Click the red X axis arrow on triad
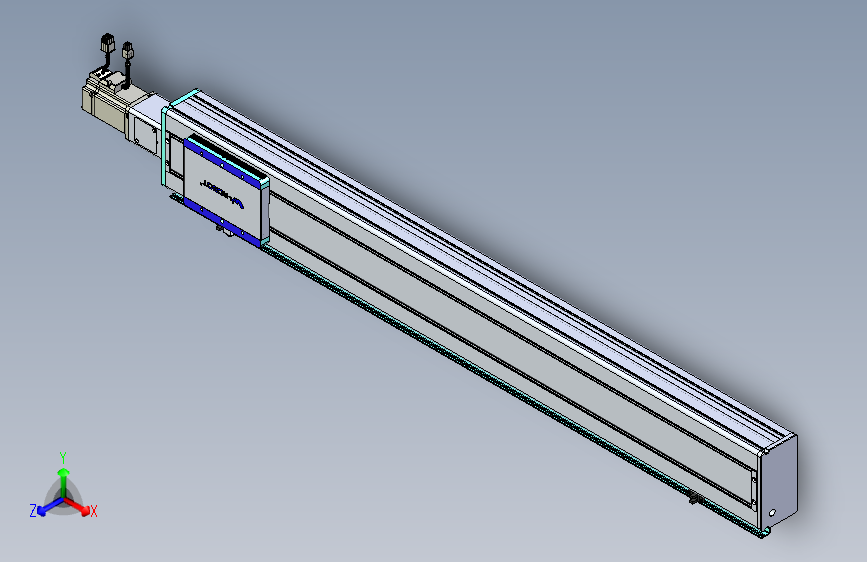This screenshot has height=562, width=867. 79,507
